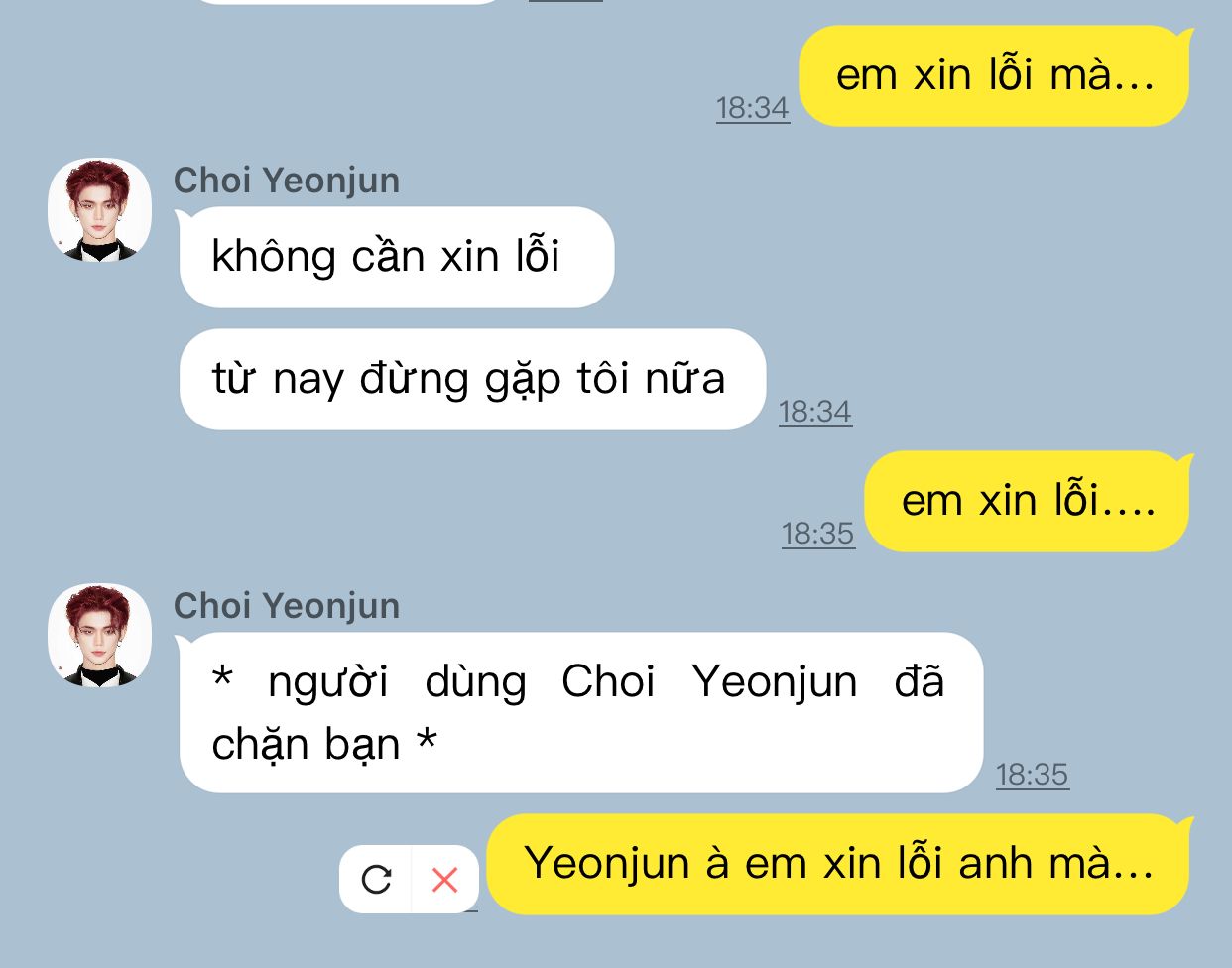Tap the red X delete icon
The height and width of the screenshot is (968, 1232).
445,879
